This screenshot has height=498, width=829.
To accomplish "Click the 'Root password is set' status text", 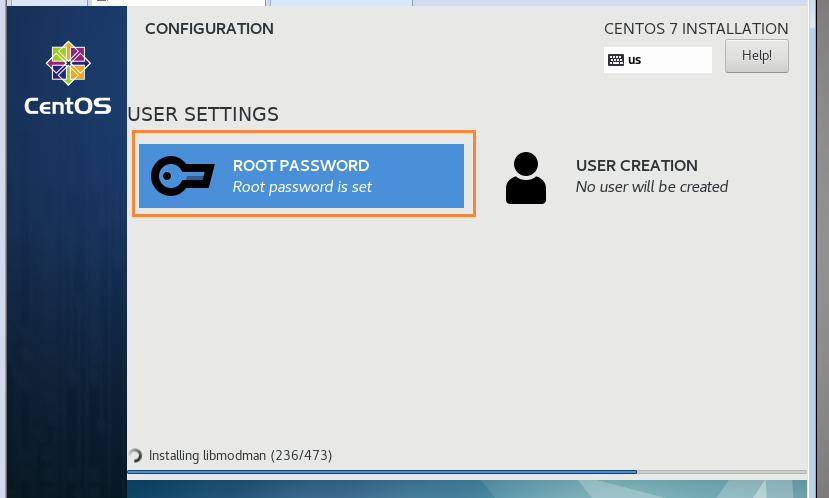I will (x=302, y=187).
